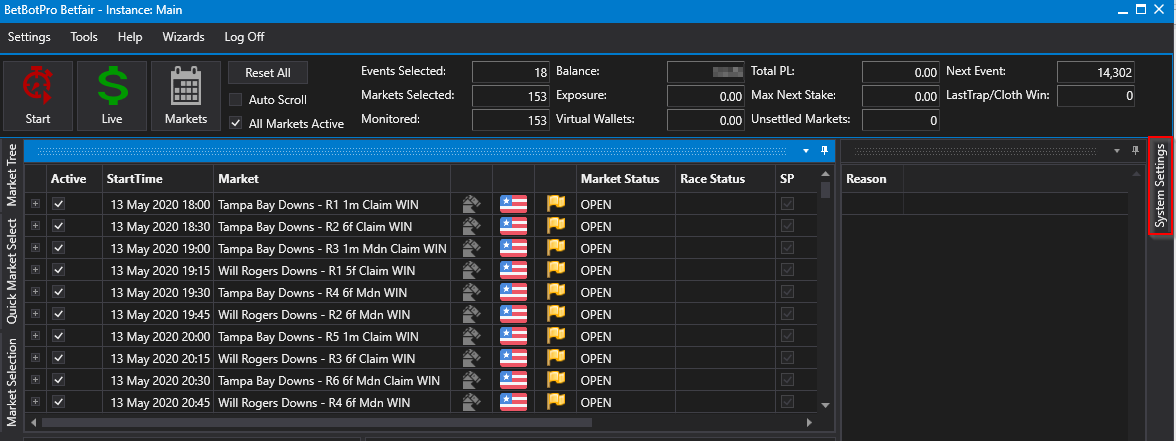
Task: Click US flag icon for Will Rogers R3
Action: point(514,358)
